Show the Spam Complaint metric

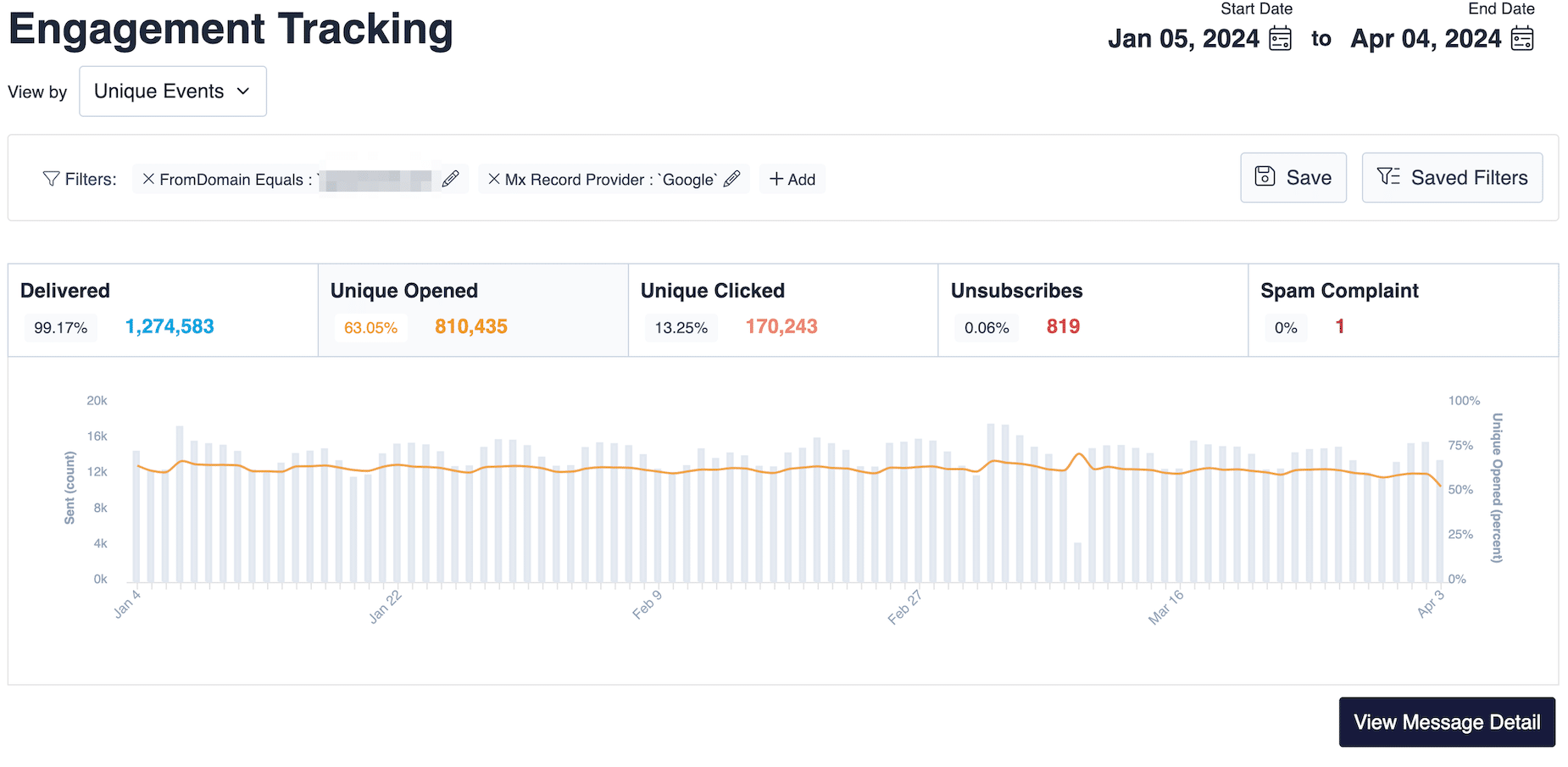pyautogui.click(x=1403, y=309)
